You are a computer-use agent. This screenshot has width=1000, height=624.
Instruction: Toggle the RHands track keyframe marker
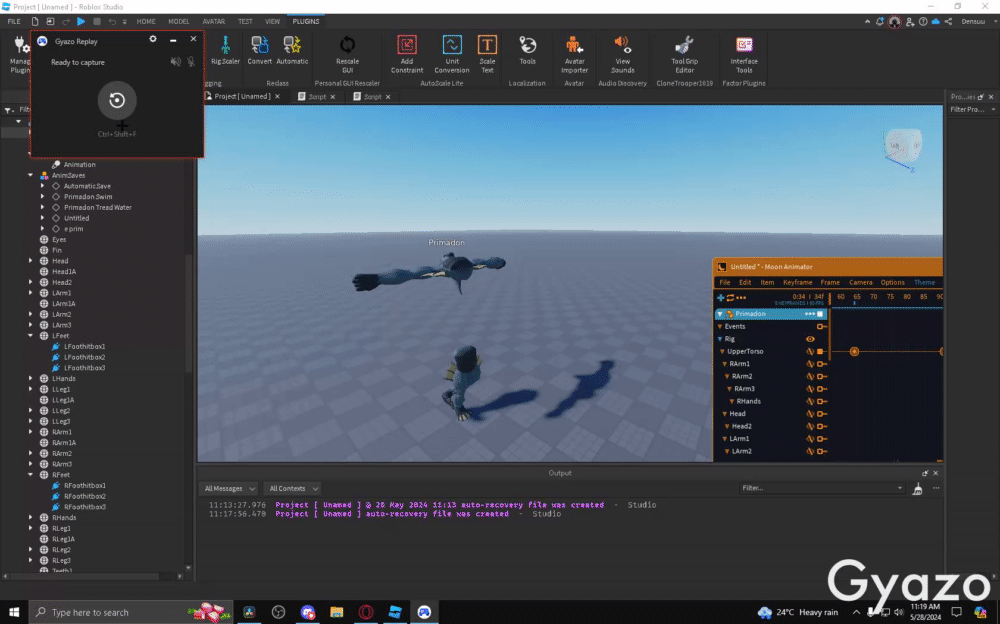click(x=821, y=401)
